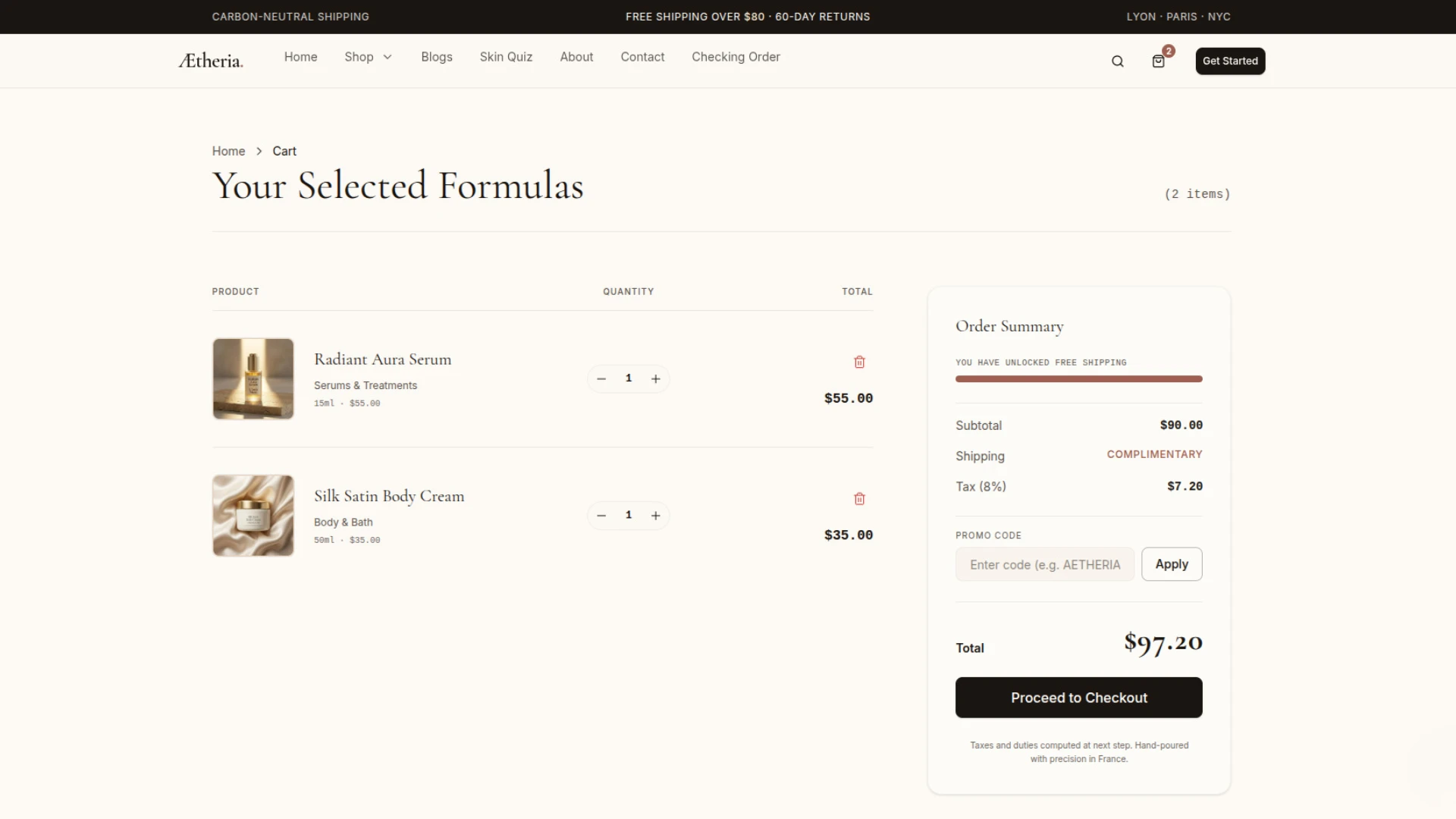1456x819 pixels.
Task: Decrease Radiant Aura Serum quantity with minus
Action: coord(601,378)
